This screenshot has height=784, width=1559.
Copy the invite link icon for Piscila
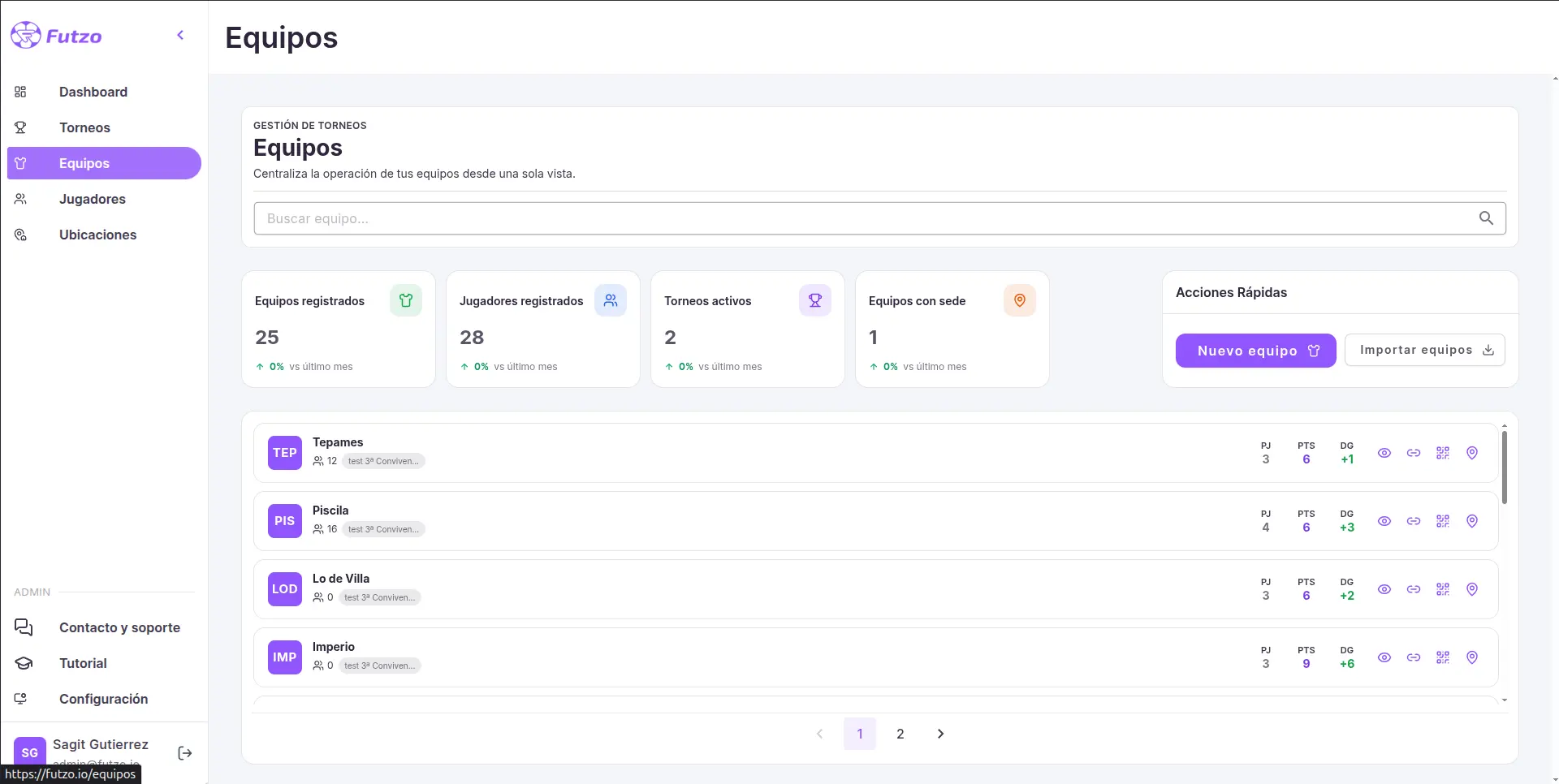click(1414, 521)
